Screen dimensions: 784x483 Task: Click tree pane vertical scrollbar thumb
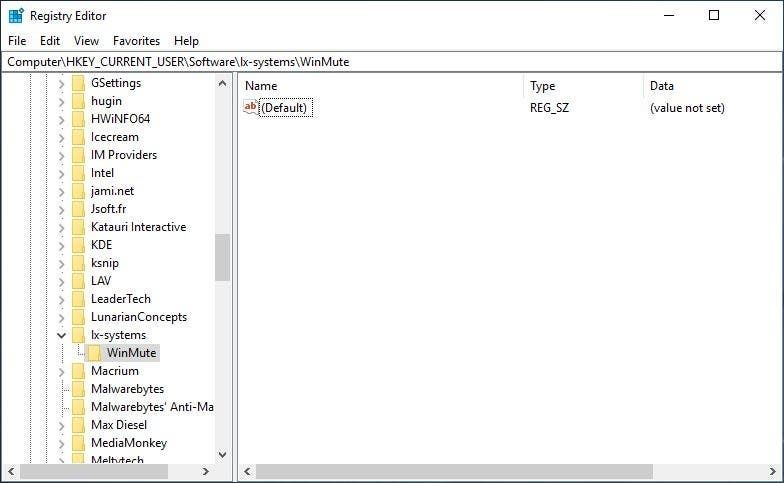222,258
